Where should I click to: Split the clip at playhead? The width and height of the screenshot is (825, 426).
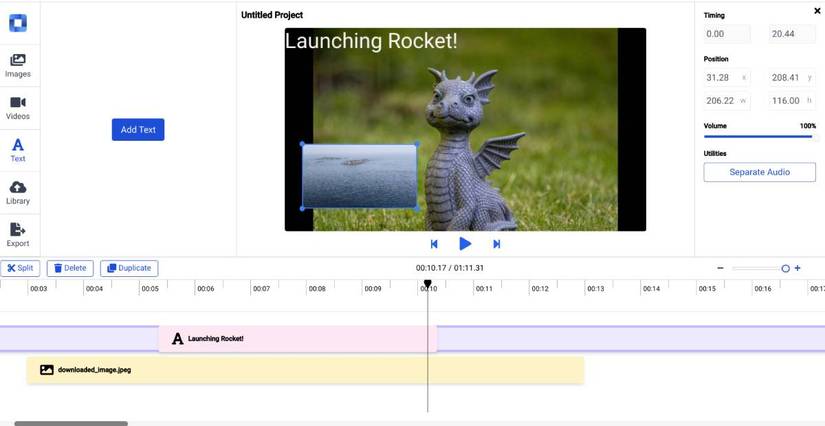(20, 268)
